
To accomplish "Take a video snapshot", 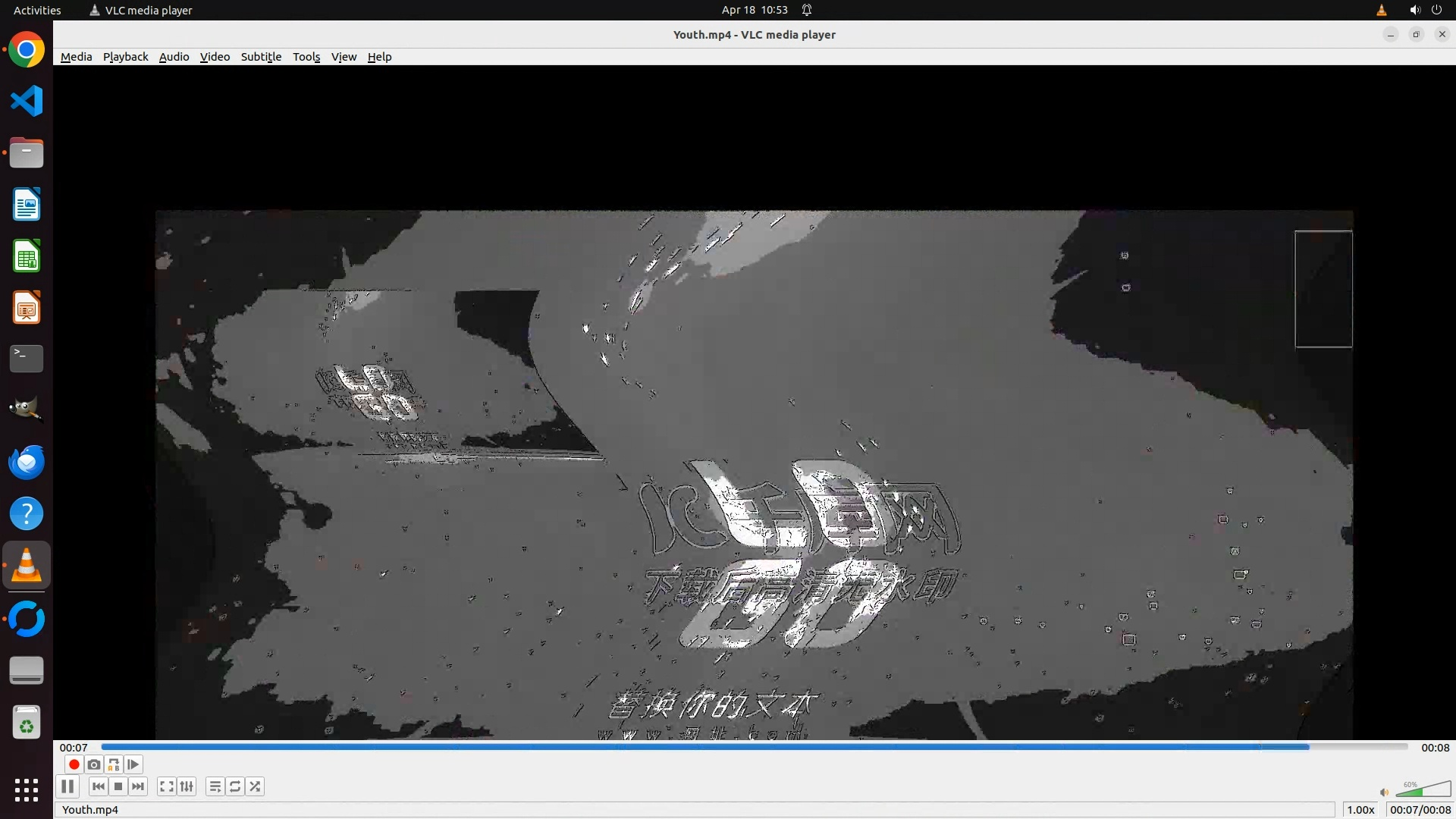I will point(94,764).
